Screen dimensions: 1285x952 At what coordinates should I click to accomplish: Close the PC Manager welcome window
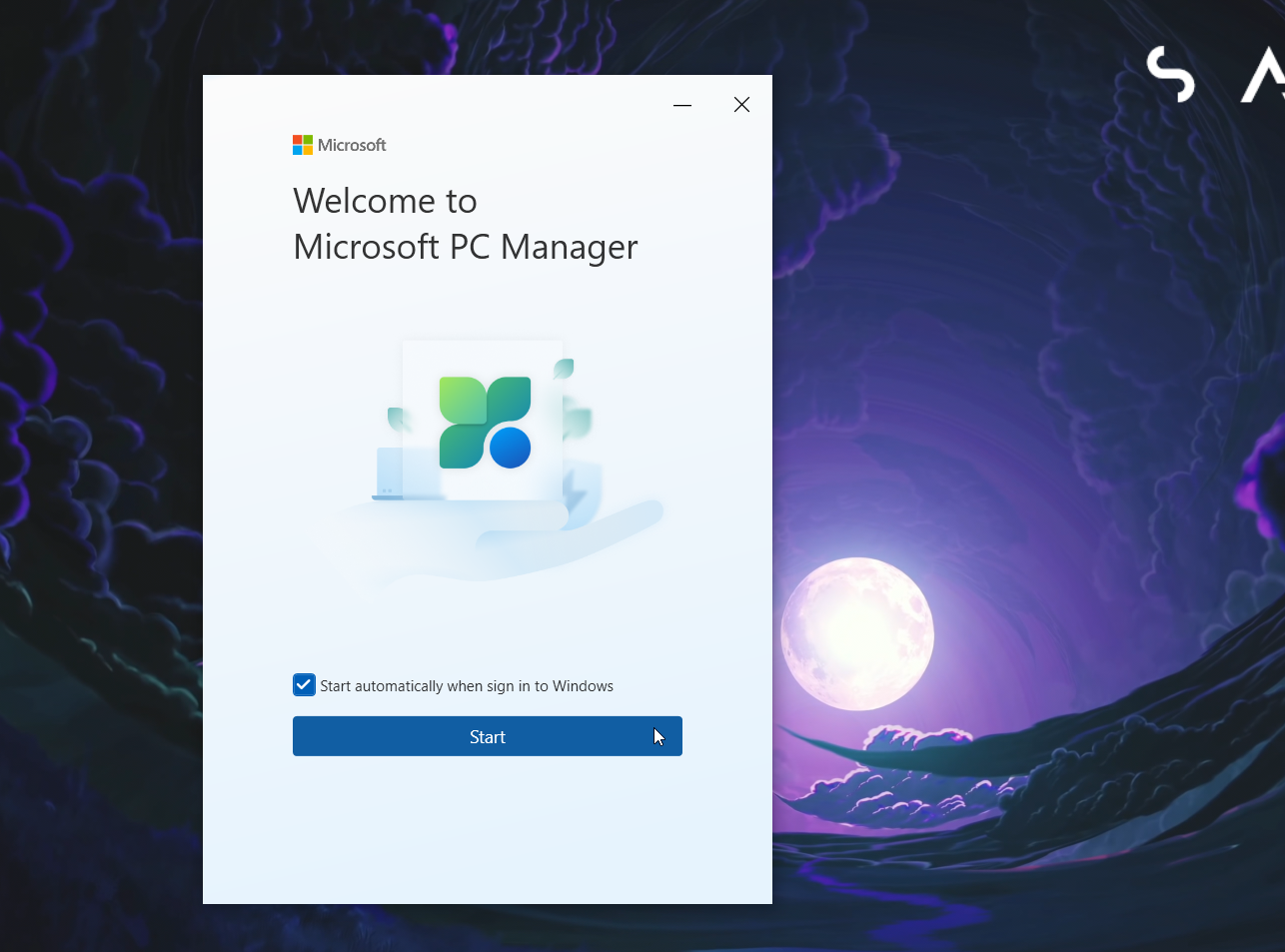pos(741,105)
